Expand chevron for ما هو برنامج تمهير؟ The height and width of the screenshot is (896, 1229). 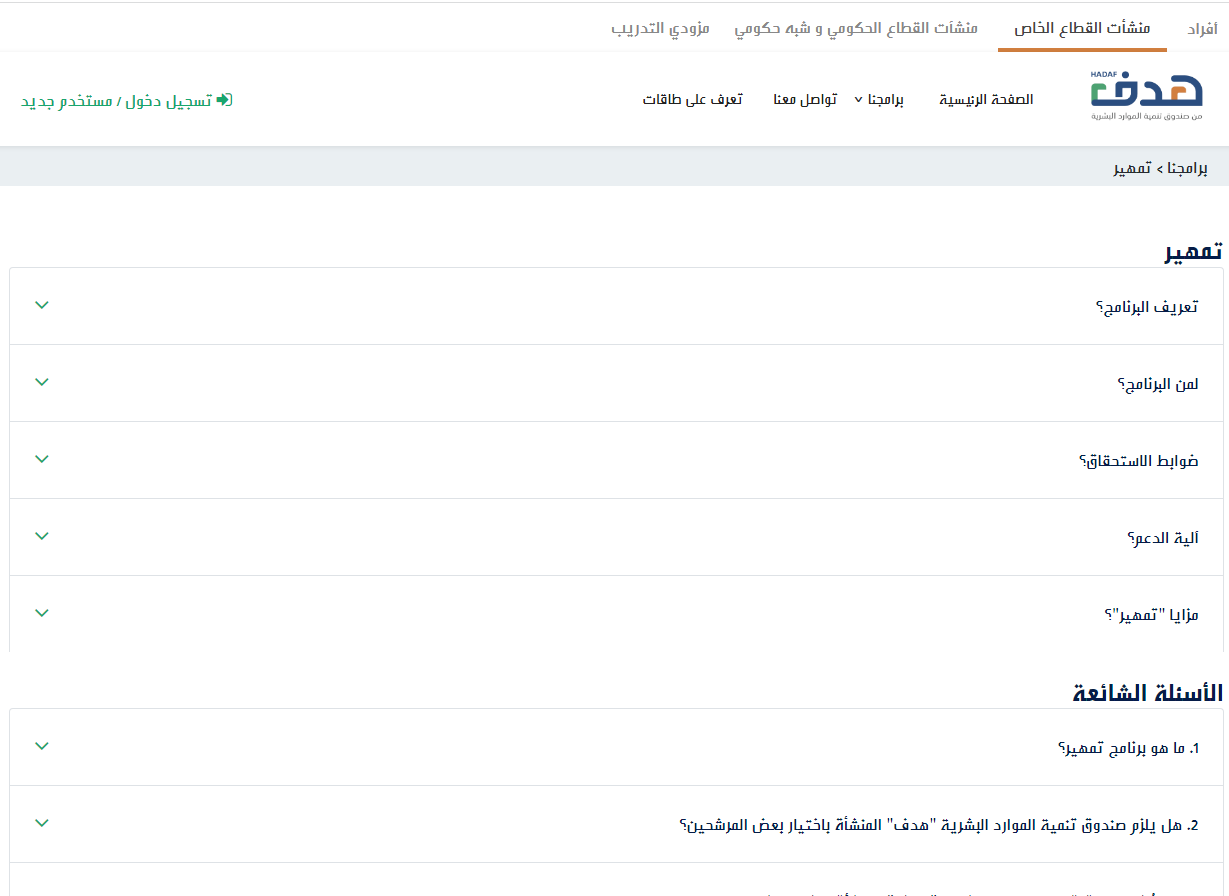(42, 746)
